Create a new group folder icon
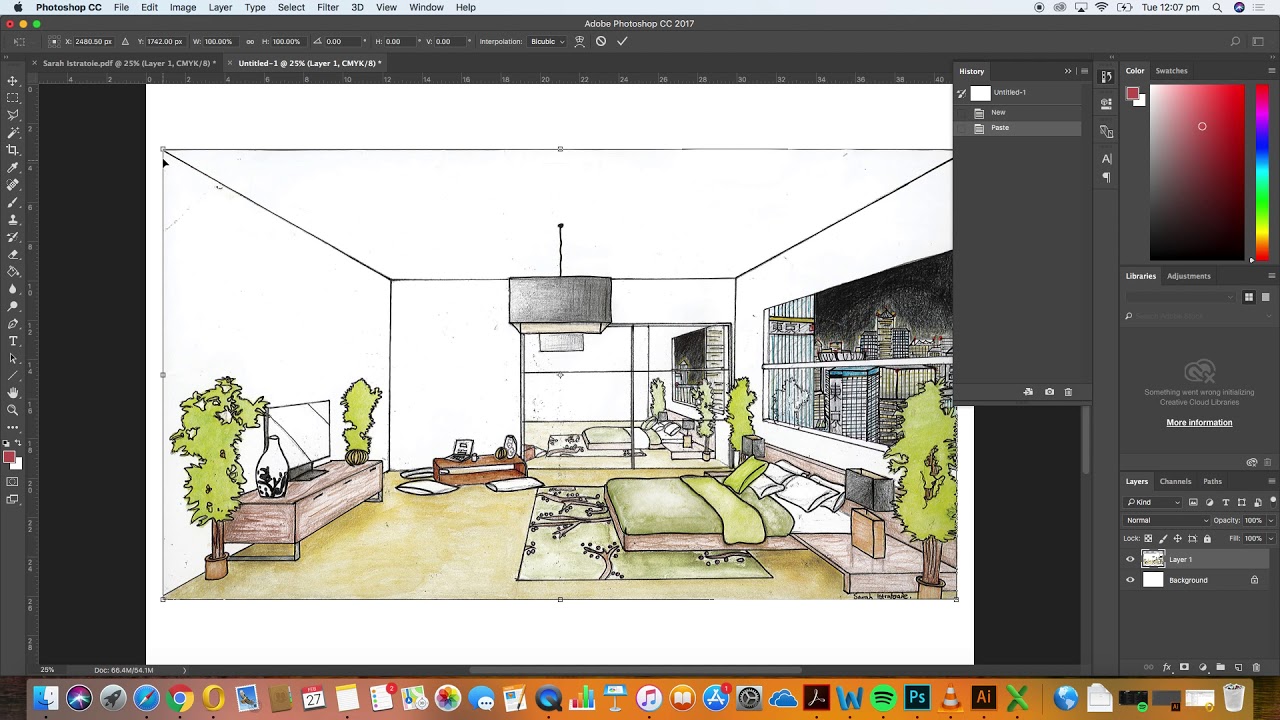The height and width of the screenshot is (720, 1280). point(1220,667)
